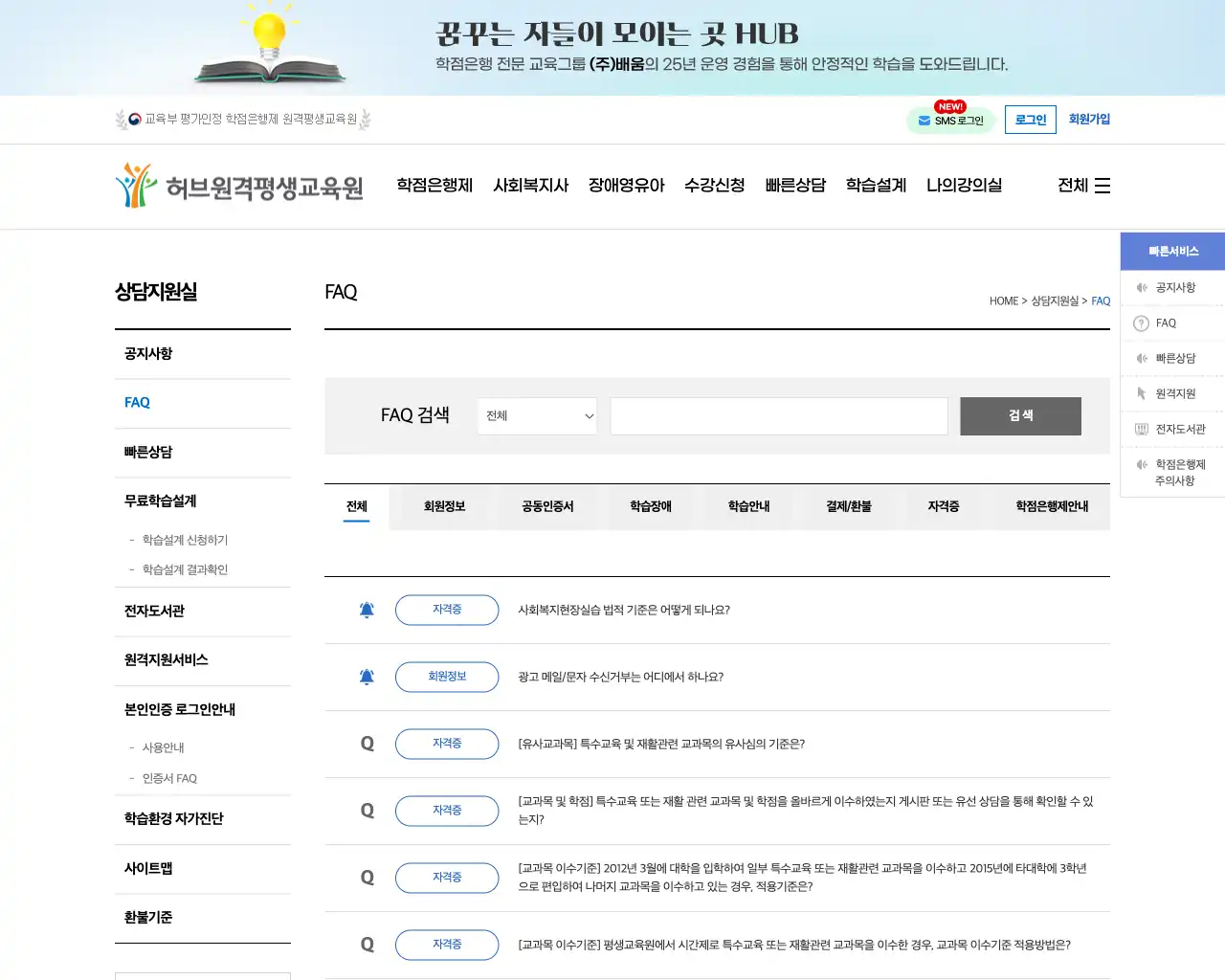Viewport: 1225px width, 980px height.
Task: Select the 전체 FAQ tab
Action: pos(357,506)
